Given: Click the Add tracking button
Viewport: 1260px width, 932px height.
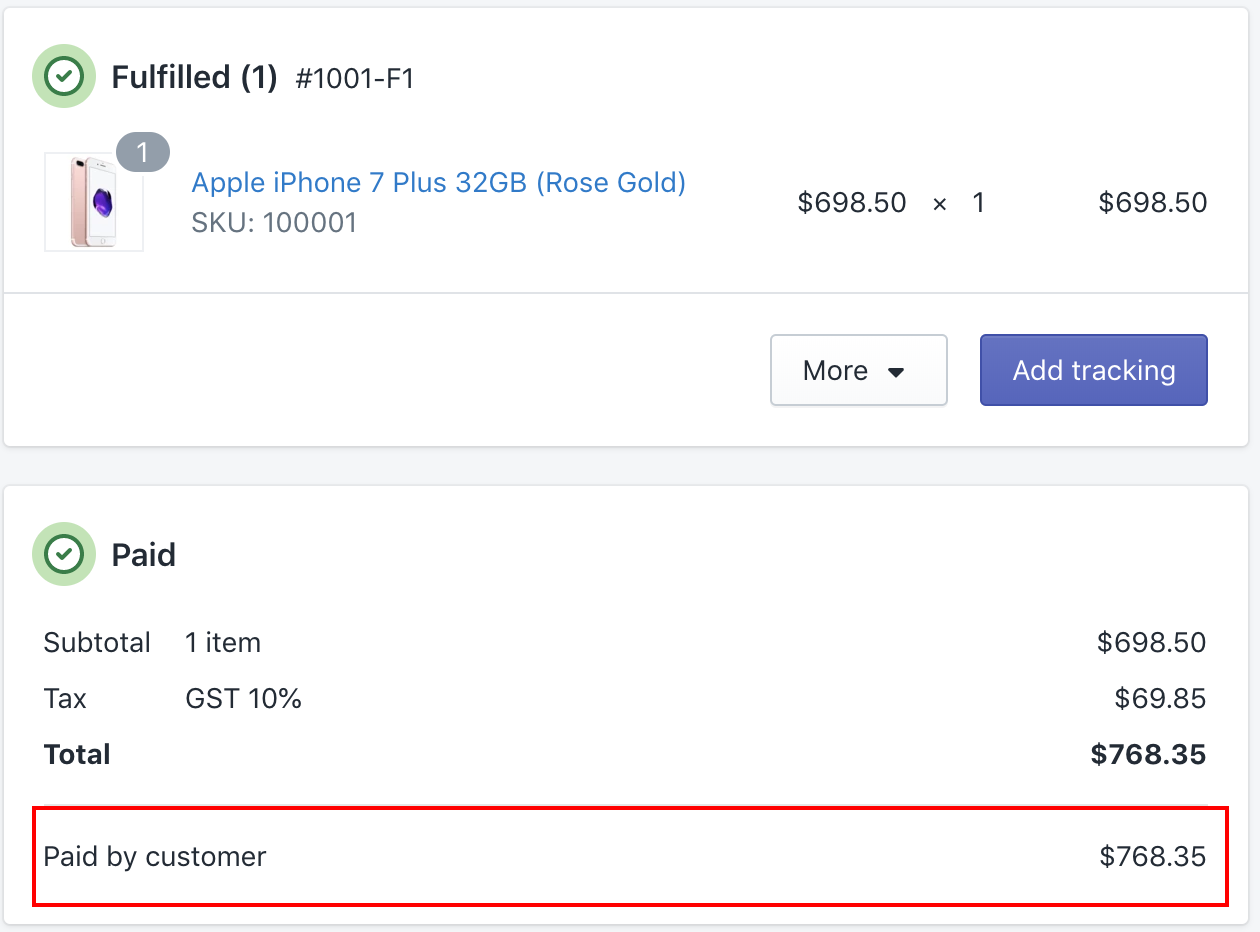Looking at the screenshot, I should tap(1094, 370).
